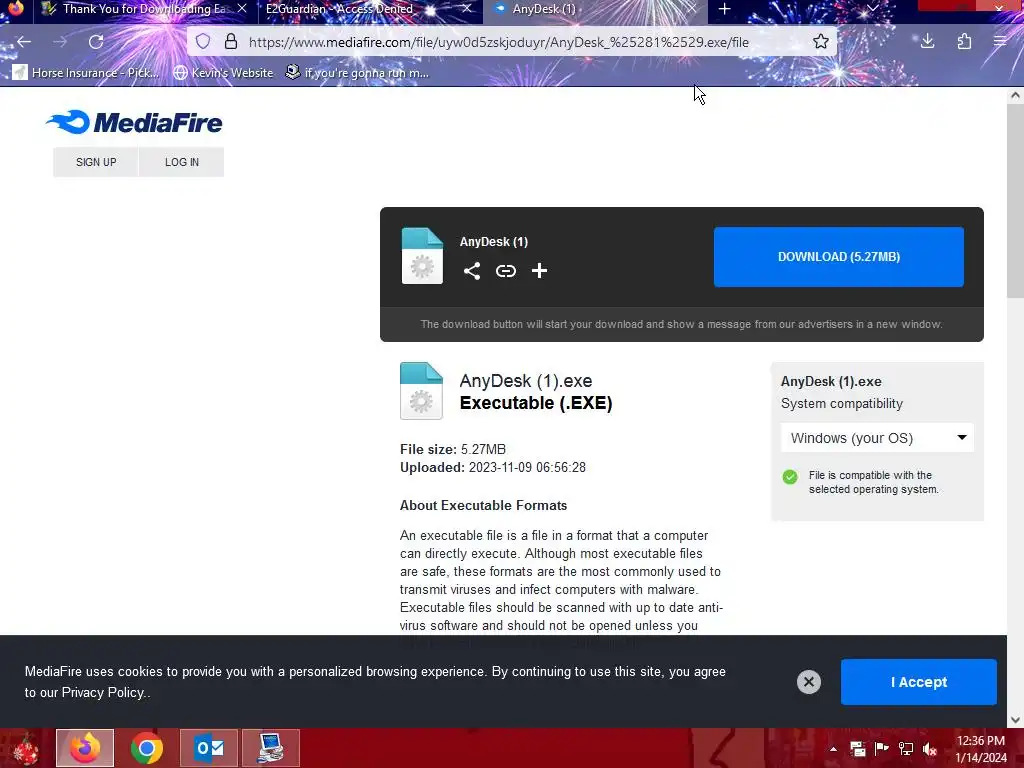Click the forward navigation arrow
Image resolution: width=1024 pixels, height=768 pixels.
point(60,42)
